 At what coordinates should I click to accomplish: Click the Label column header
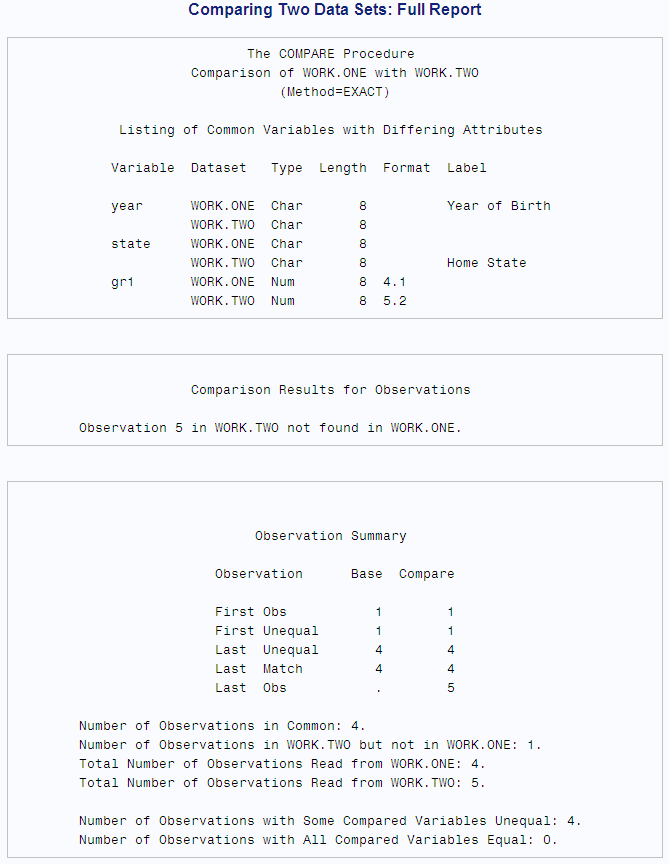tap(466, 168)
